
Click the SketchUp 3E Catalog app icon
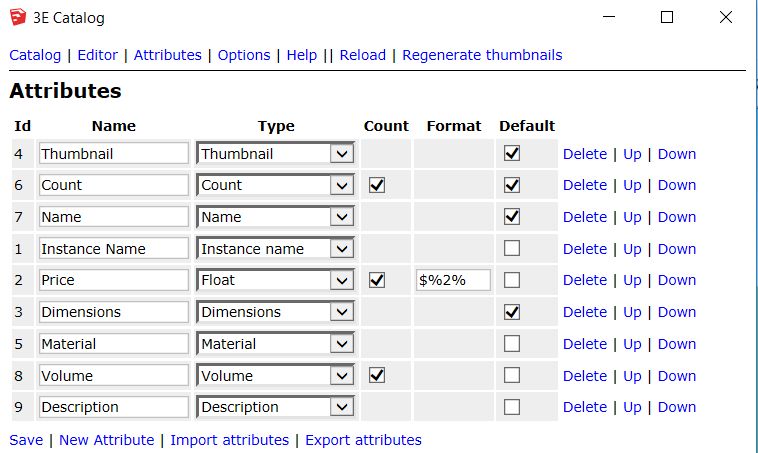[x=18, y=17]
